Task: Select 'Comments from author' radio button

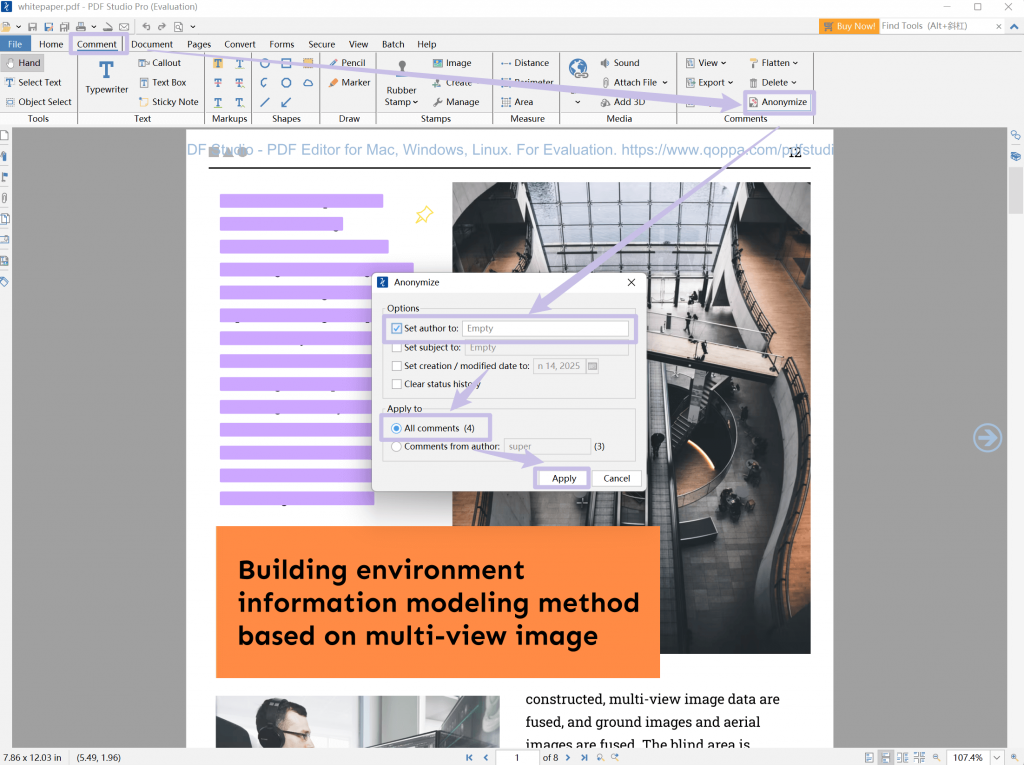Action: click(397, 447)
